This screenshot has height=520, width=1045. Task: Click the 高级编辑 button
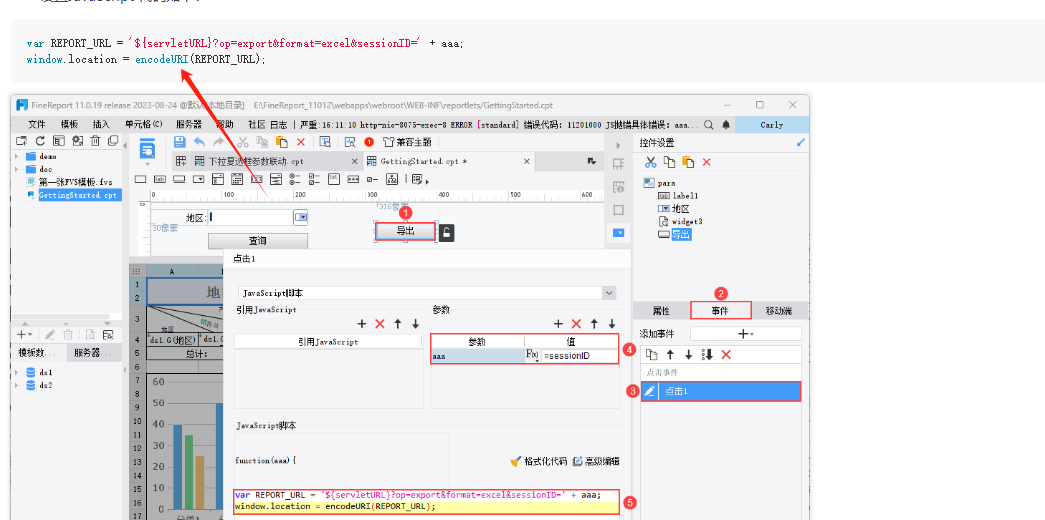pos(596,461)
